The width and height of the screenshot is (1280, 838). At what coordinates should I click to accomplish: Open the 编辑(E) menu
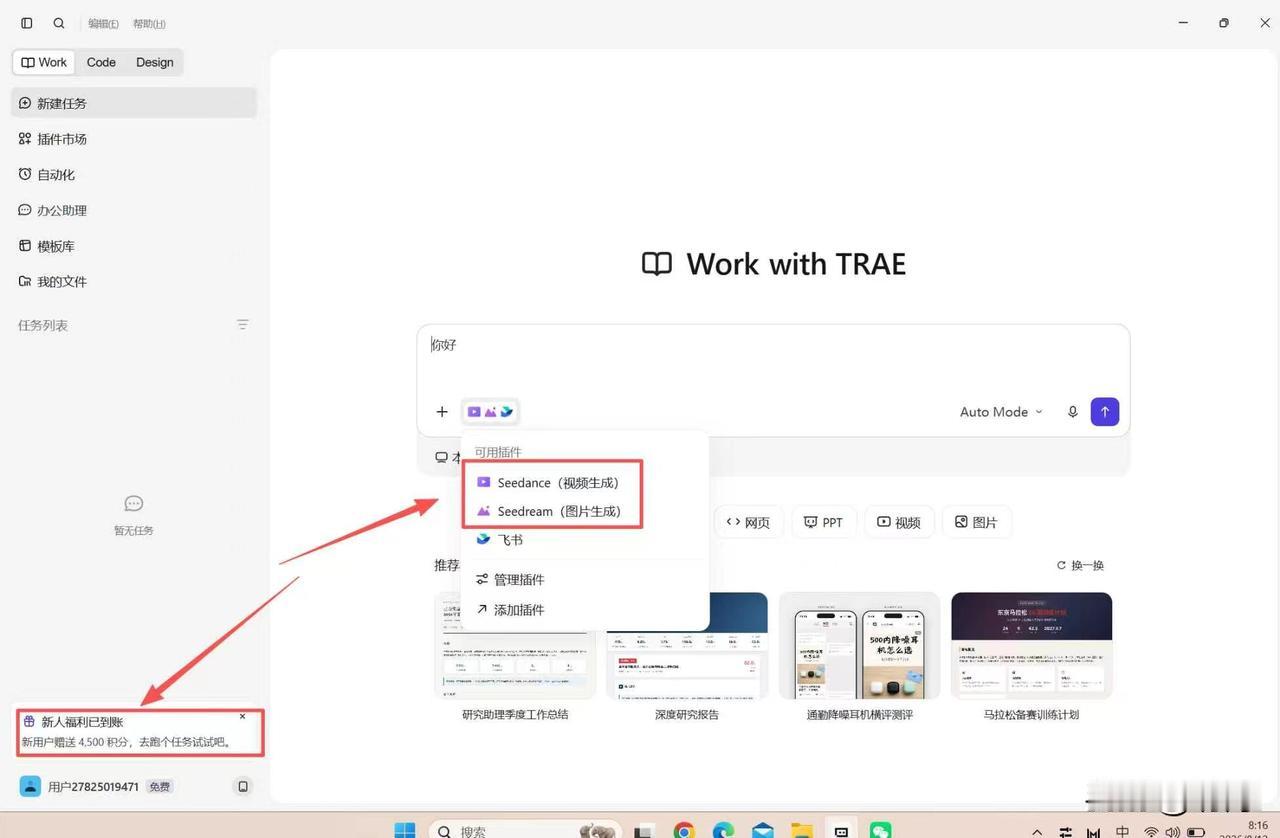pos(103,24)
